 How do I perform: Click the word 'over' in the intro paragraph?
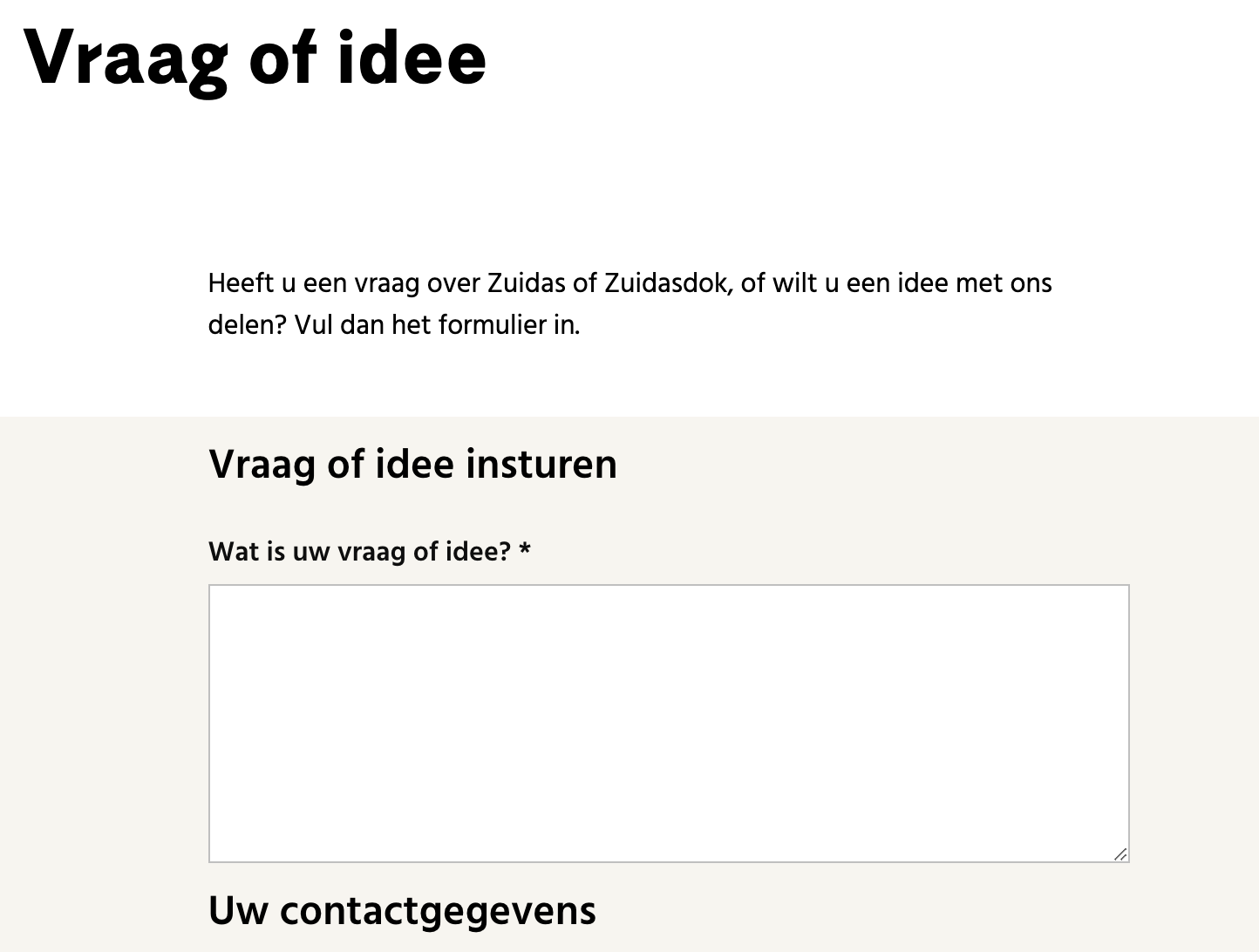pyautogui.click(x=453, y=283)
